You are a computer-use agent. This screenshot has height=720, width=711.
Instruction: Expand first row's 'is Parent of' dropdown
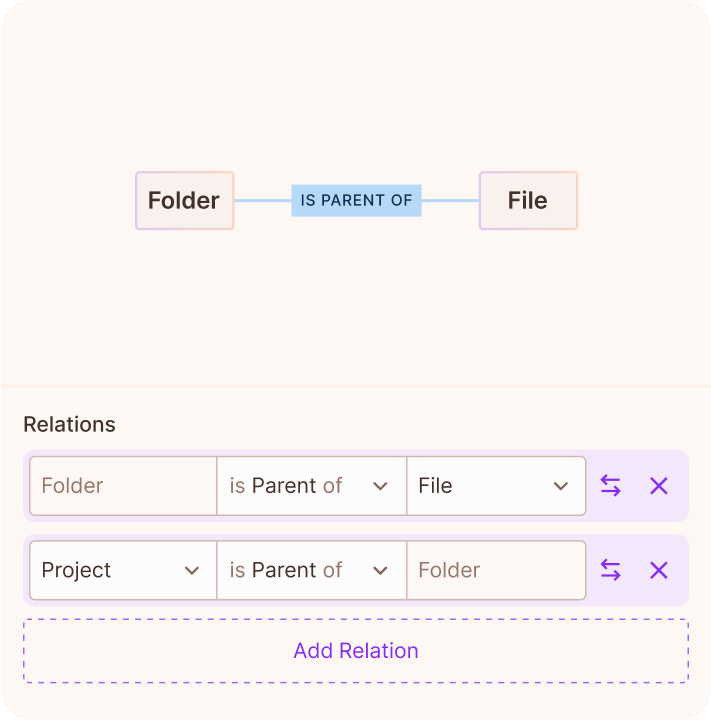[310, 486]
